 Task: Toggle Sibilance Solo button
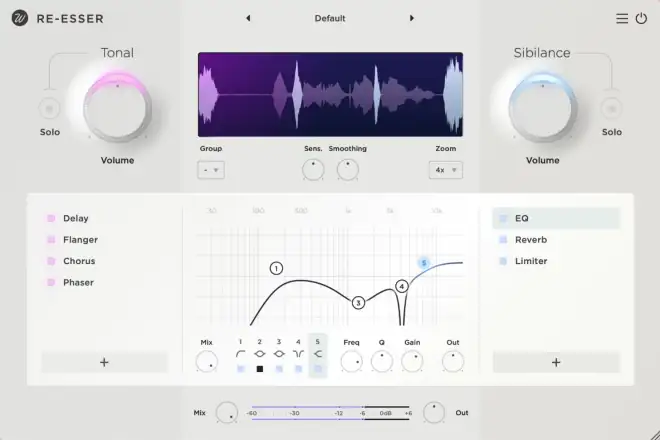[611, 109]
